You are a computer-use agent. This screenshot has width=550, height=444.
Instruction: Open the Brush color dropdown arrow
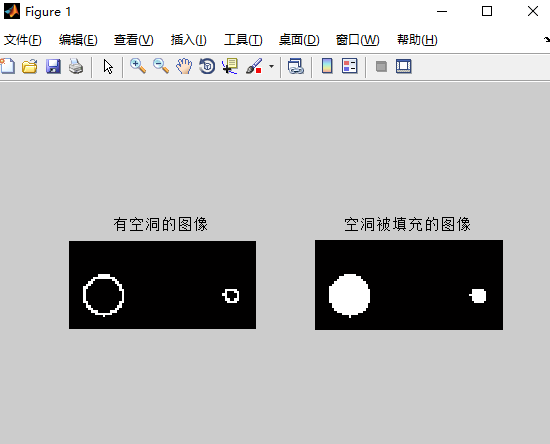271,66
